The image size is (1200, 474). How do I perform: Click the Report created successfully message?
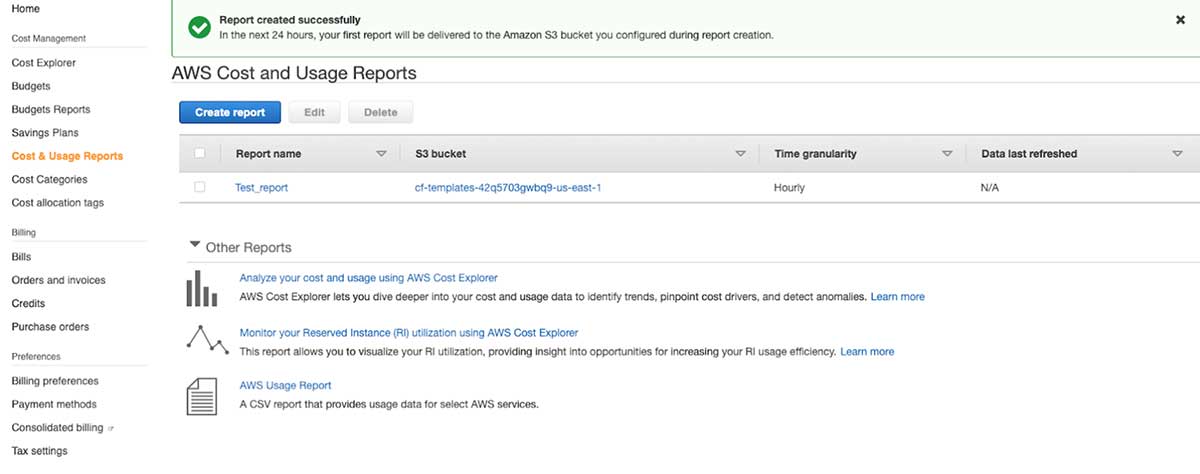click(x=290, y=20)
